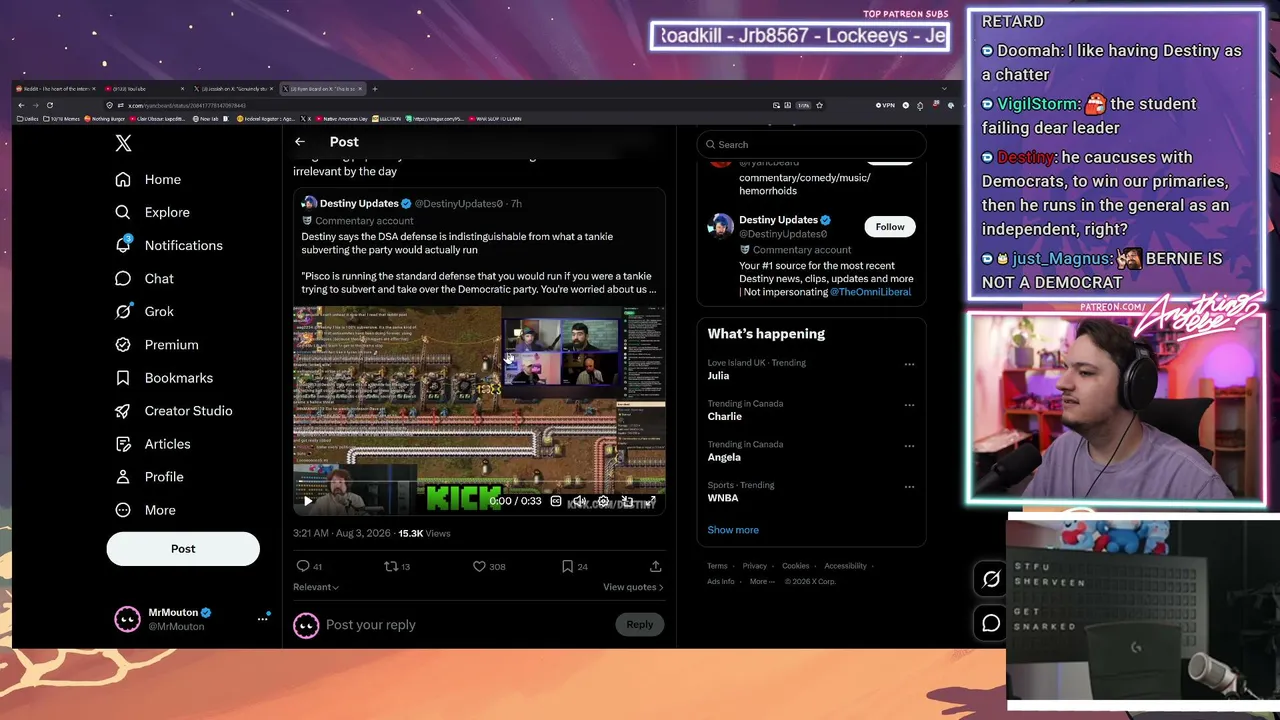Open the Relevant reply sort dropdown
The height and width of the screenshot is (720, 1280).
(x=316, y=587)
